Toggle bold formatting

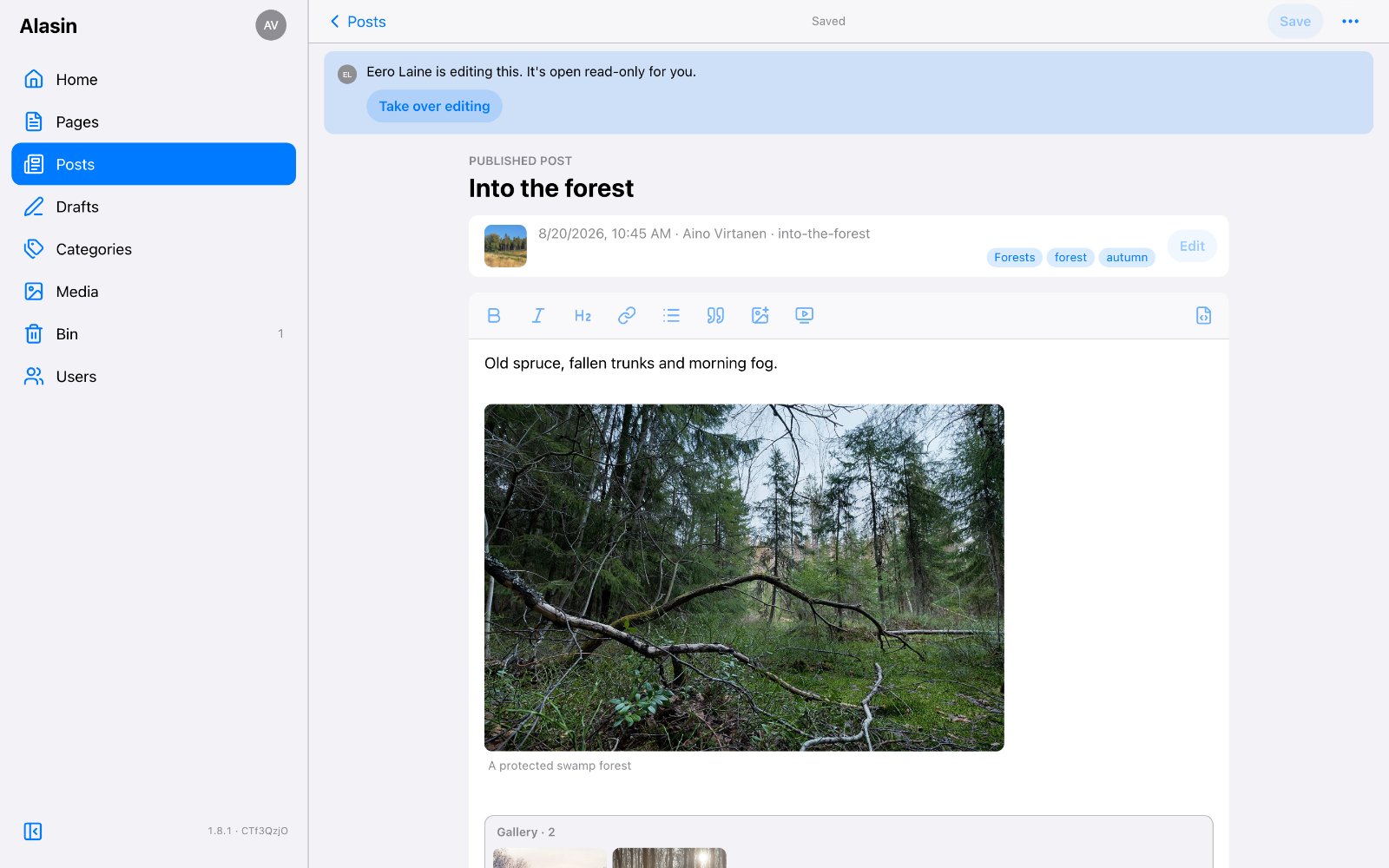click(x=494, y=316)
